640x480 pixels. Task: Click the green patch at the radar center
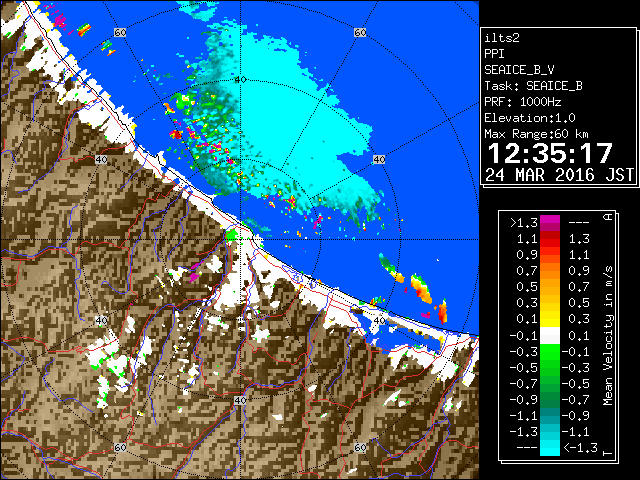pyautogui.click(x=232, y=235)
